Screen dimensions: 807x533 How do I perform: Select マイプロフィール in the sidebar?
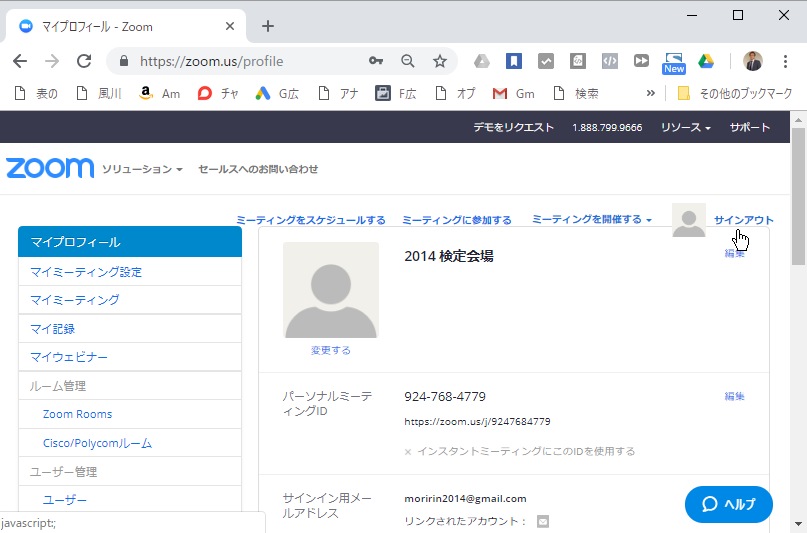(x=130, y=242)
